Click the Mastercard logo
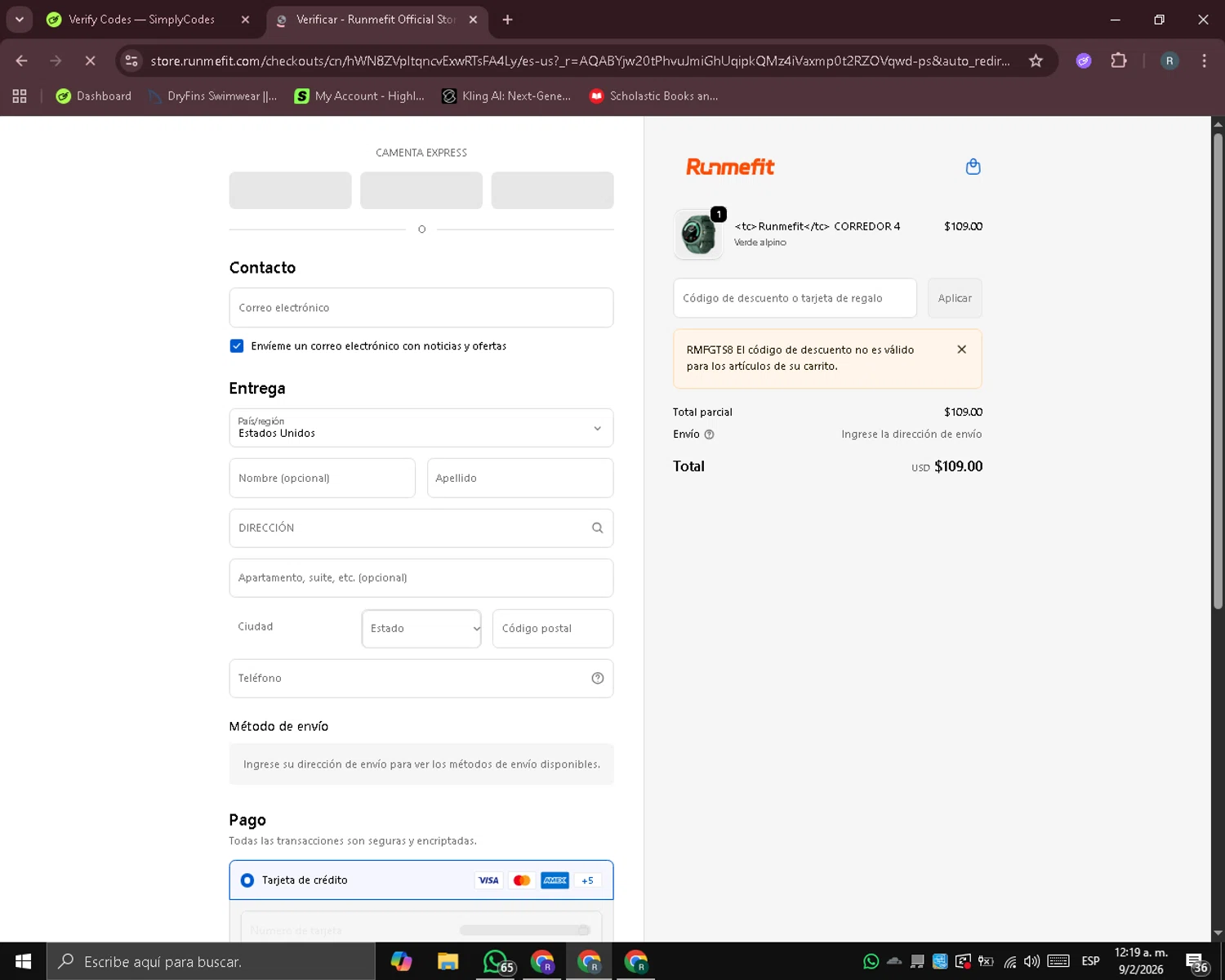The height and width of the screenshot is (980, 1225). (x=521, y=880)
